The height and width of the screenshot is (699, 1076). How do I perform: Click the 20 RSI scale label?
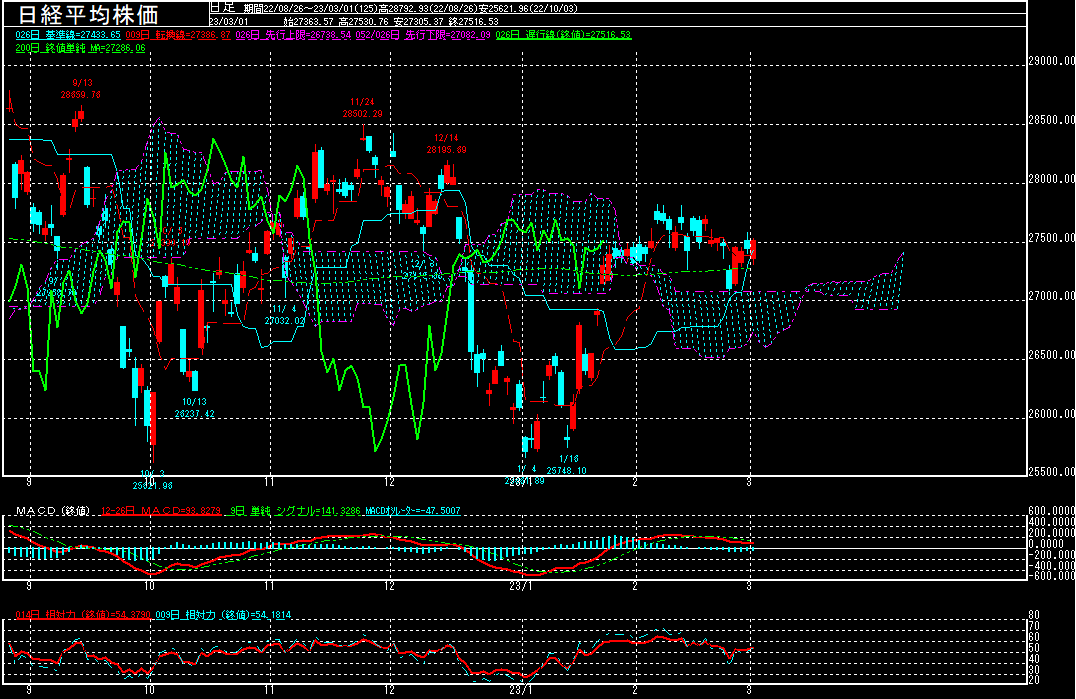1034,680
